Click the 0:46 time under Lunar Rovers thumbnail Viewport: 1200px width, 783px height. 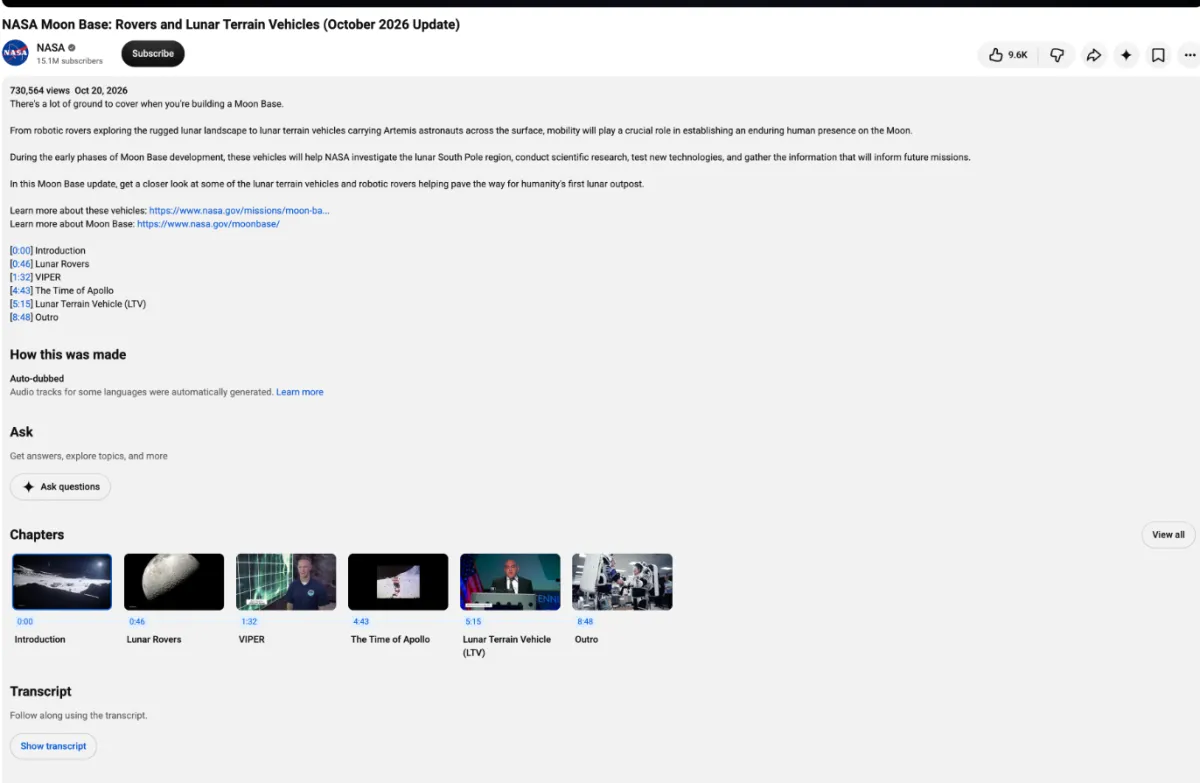pos(137,622)
